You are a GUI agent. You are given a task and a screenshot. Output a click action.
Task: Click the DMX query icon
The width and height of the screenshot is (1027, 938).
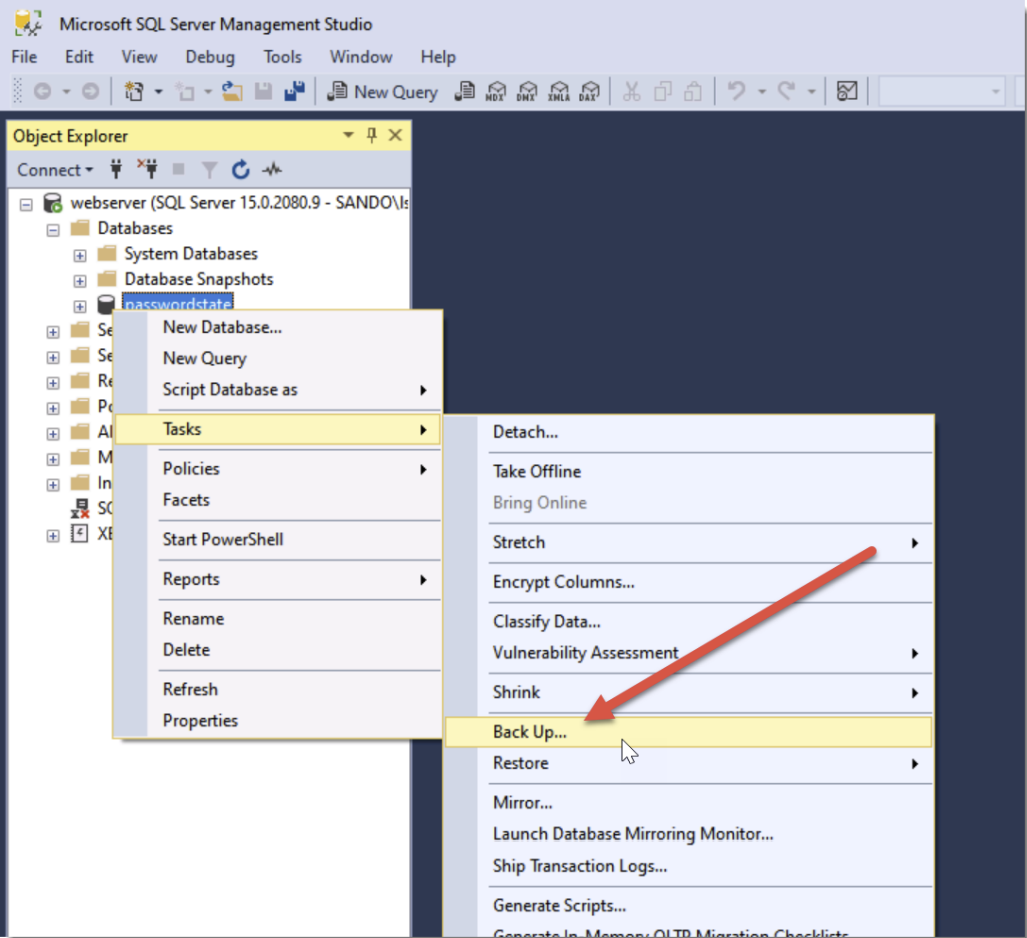[x=527, y=92]
